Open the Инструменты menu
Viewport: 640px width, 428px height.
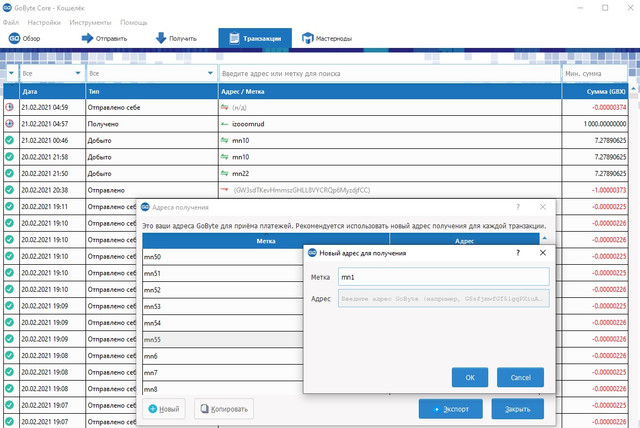click(x=90, y=22)
